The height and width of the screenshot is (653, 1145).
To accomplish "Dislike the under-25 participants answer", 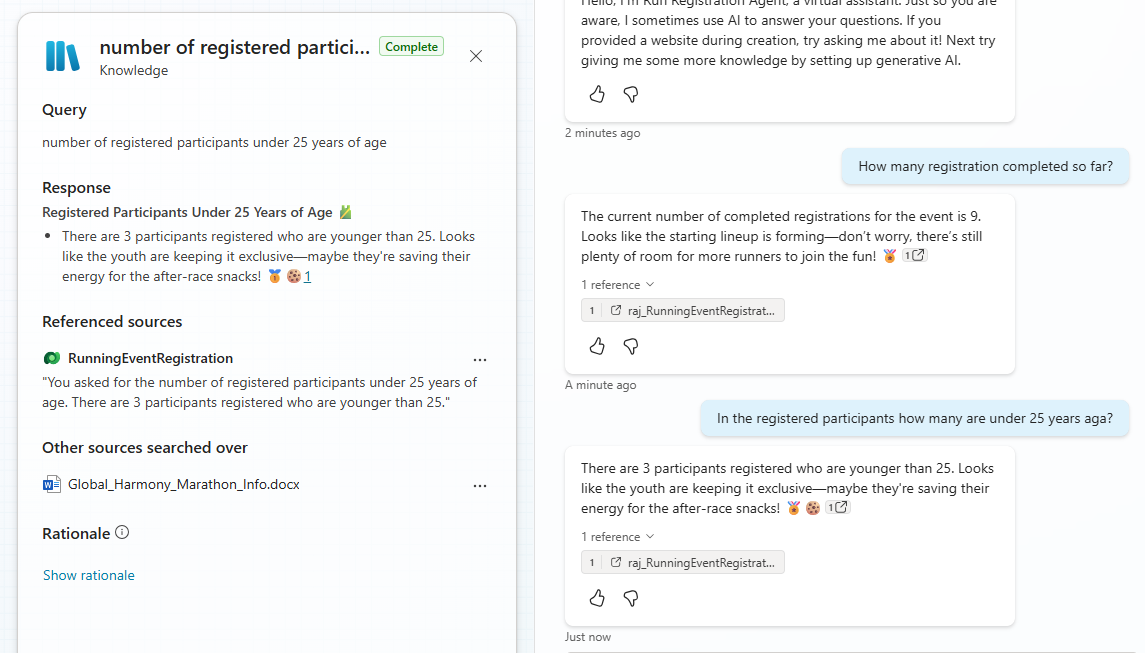I will tap(631, 598).
